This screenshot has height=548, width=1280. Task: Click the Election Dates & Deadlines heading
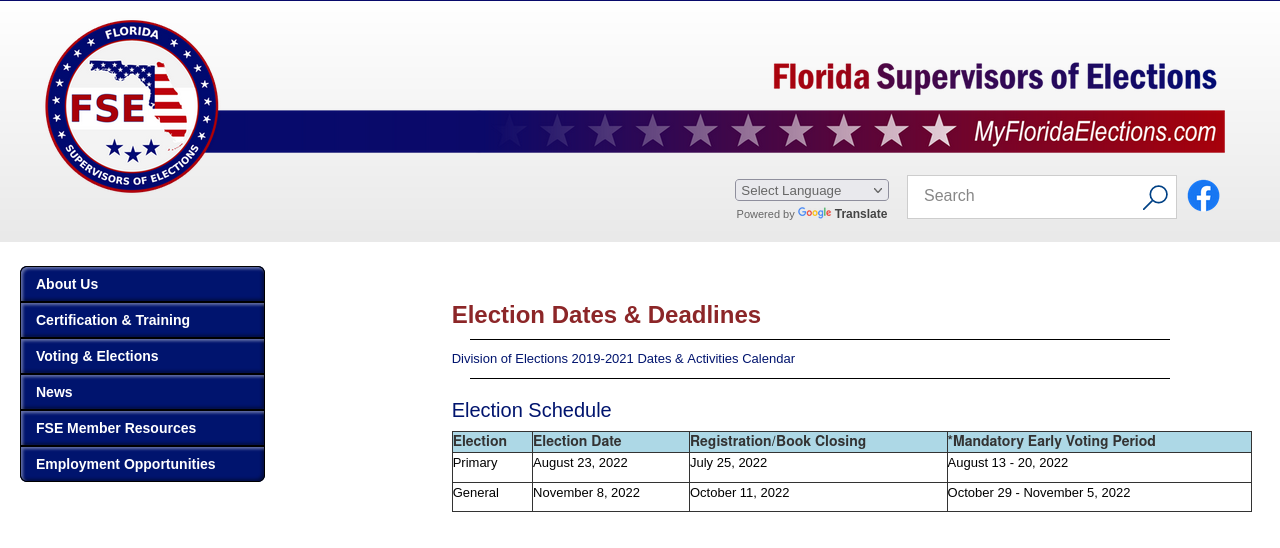pyautogui.click(x=606, y=315)
